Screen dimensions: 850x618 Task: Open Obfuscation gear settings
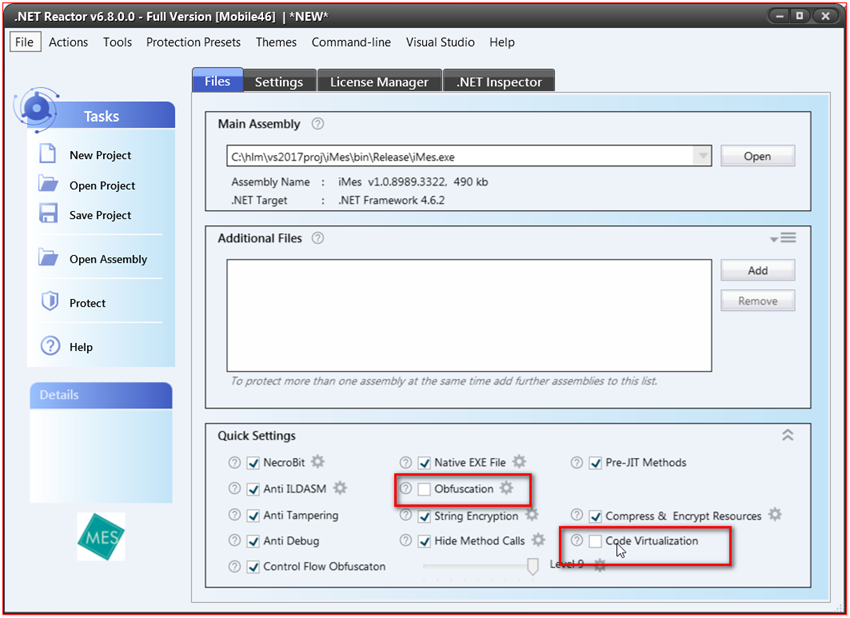(506, 488)
